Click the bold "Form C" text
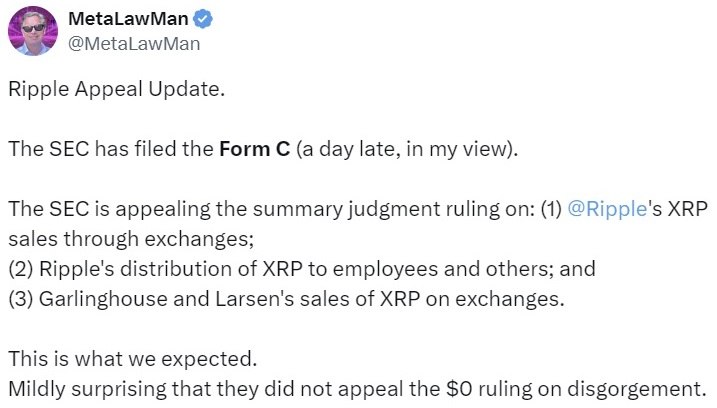 [255, 150]
